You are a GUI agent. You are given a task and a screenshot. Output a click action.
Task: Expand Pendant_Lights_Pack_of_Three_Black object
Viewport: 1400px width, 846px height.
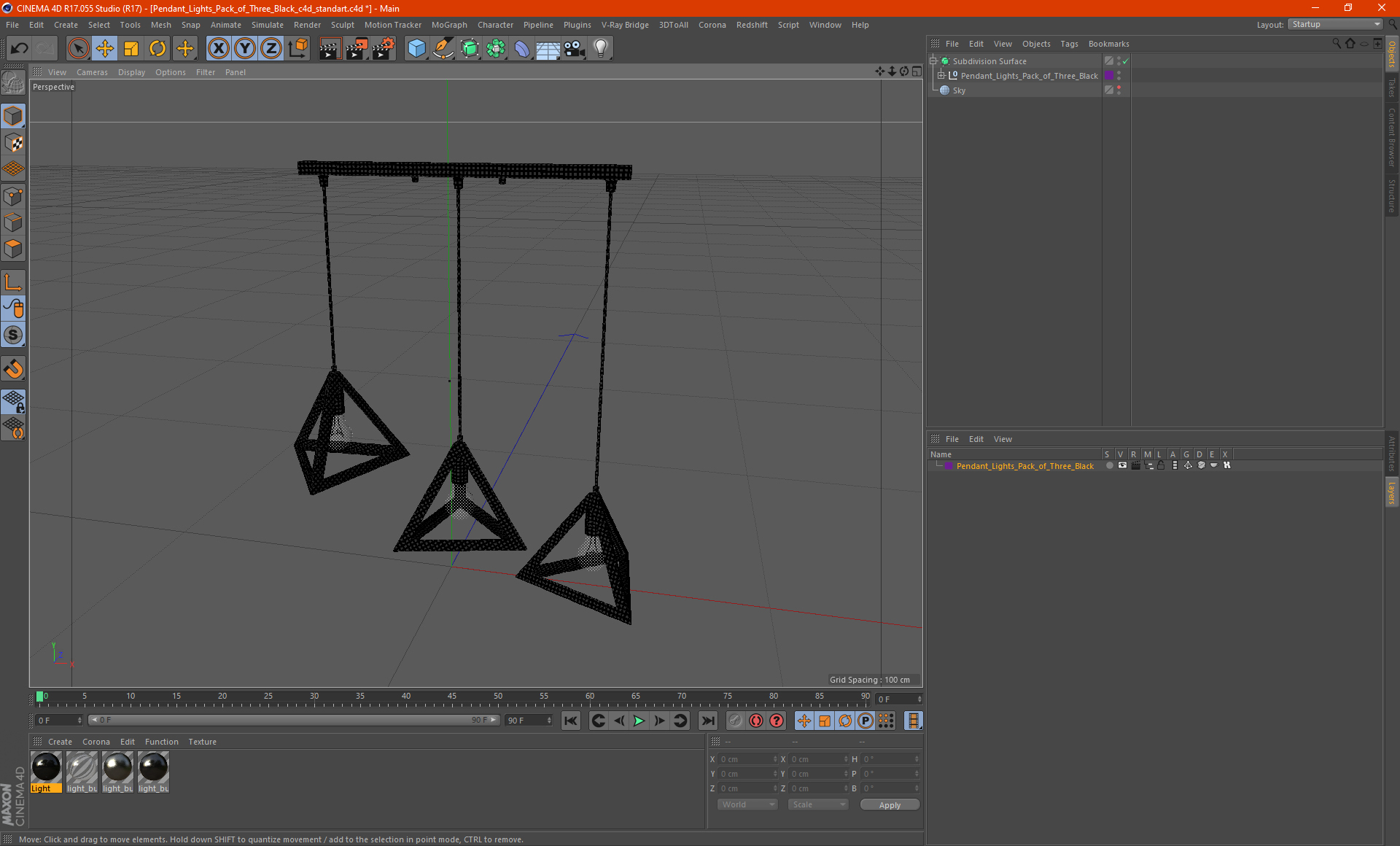click(941, 76)
